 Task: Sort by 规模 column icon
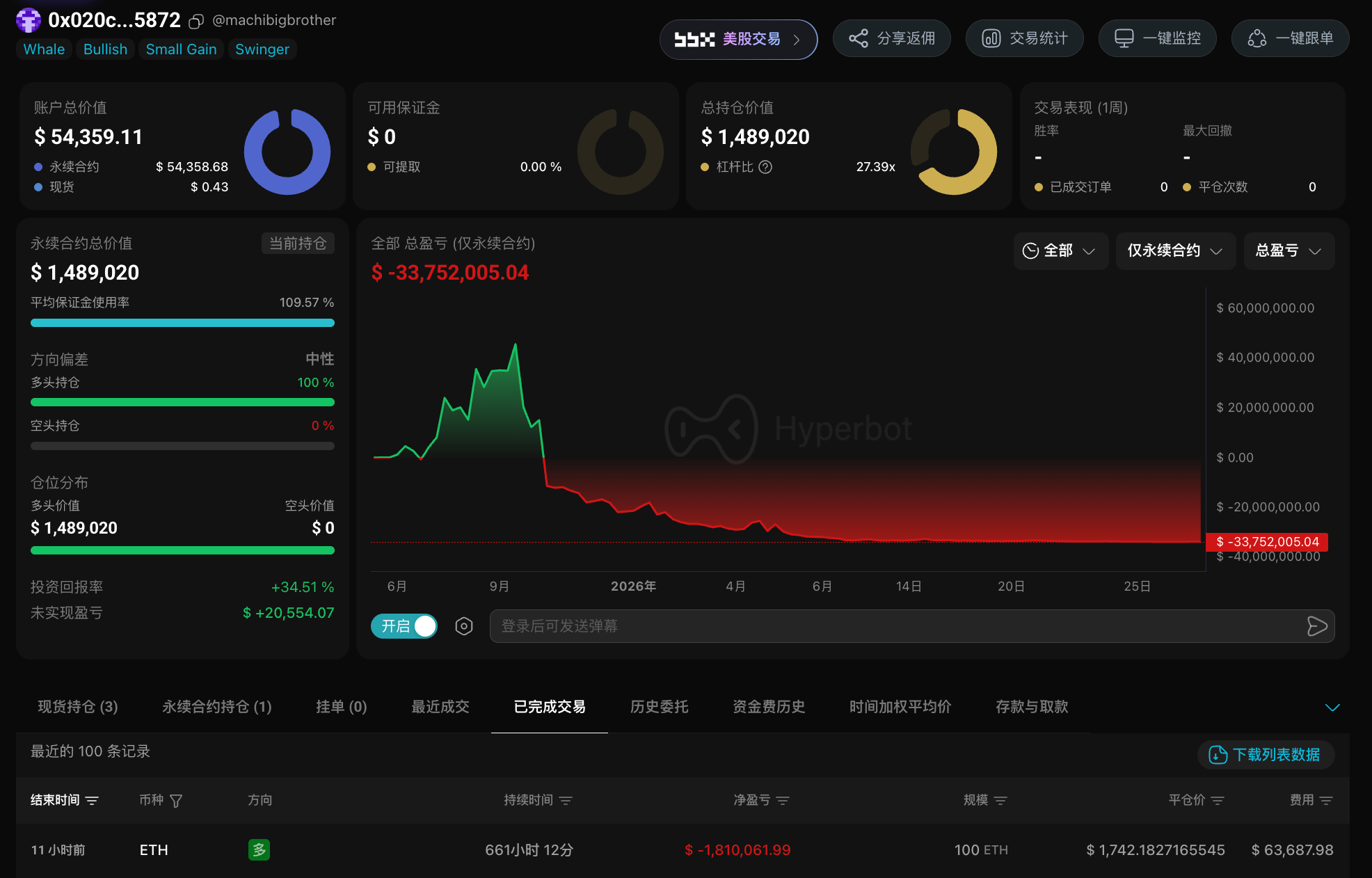[1000, 801]
